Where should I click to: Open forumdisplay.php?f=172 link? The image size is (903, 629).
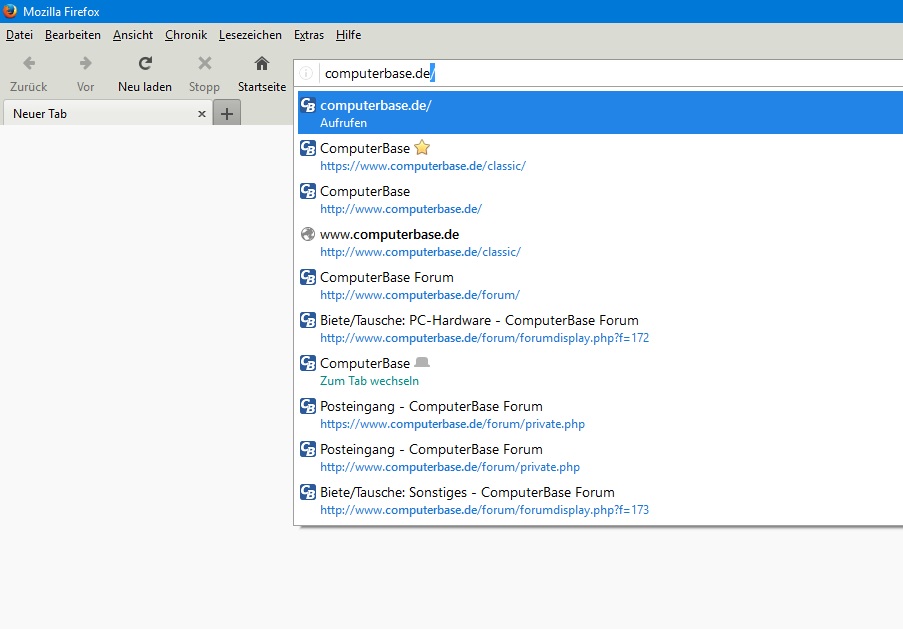pos(484,338)
